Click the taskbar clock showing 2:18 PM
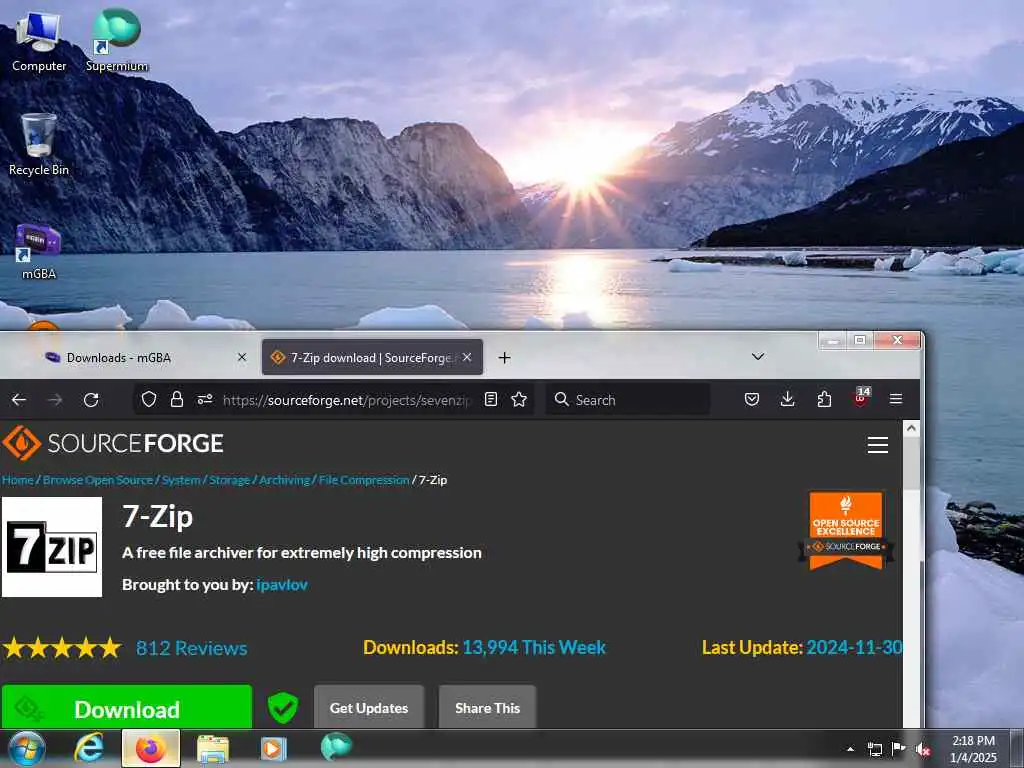 tap(973, 748)
